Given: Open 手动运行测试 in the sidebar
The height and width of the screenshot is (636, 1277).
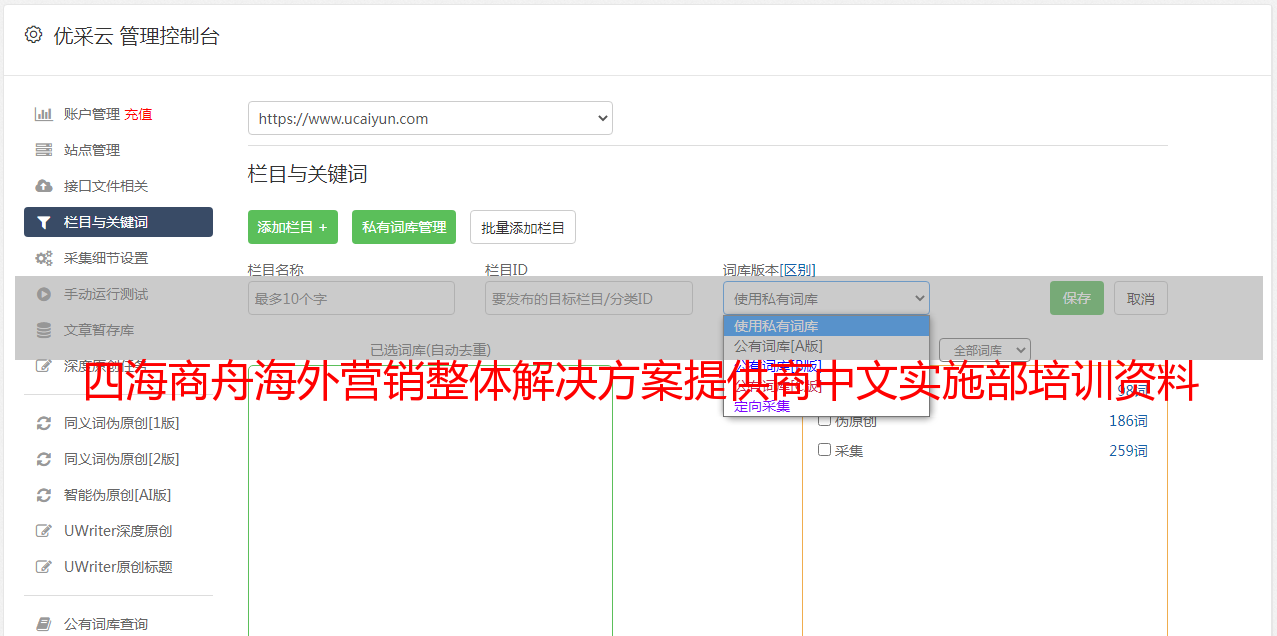Looking at the screenshot, I should coord(106,294).
